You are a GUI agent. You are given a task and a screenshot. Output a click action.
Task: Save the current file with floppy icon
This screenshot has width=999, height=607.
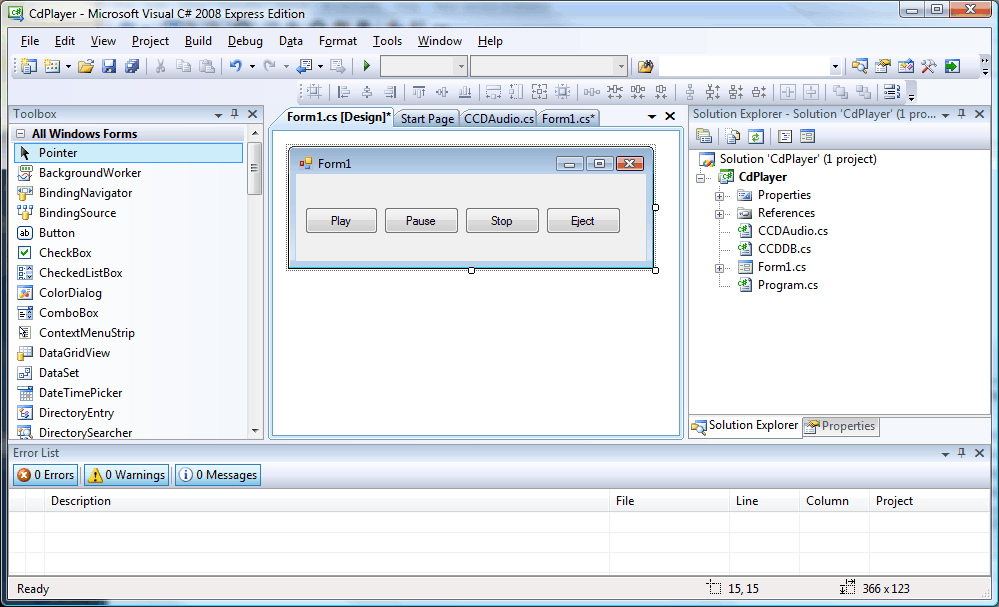(109, 66)
